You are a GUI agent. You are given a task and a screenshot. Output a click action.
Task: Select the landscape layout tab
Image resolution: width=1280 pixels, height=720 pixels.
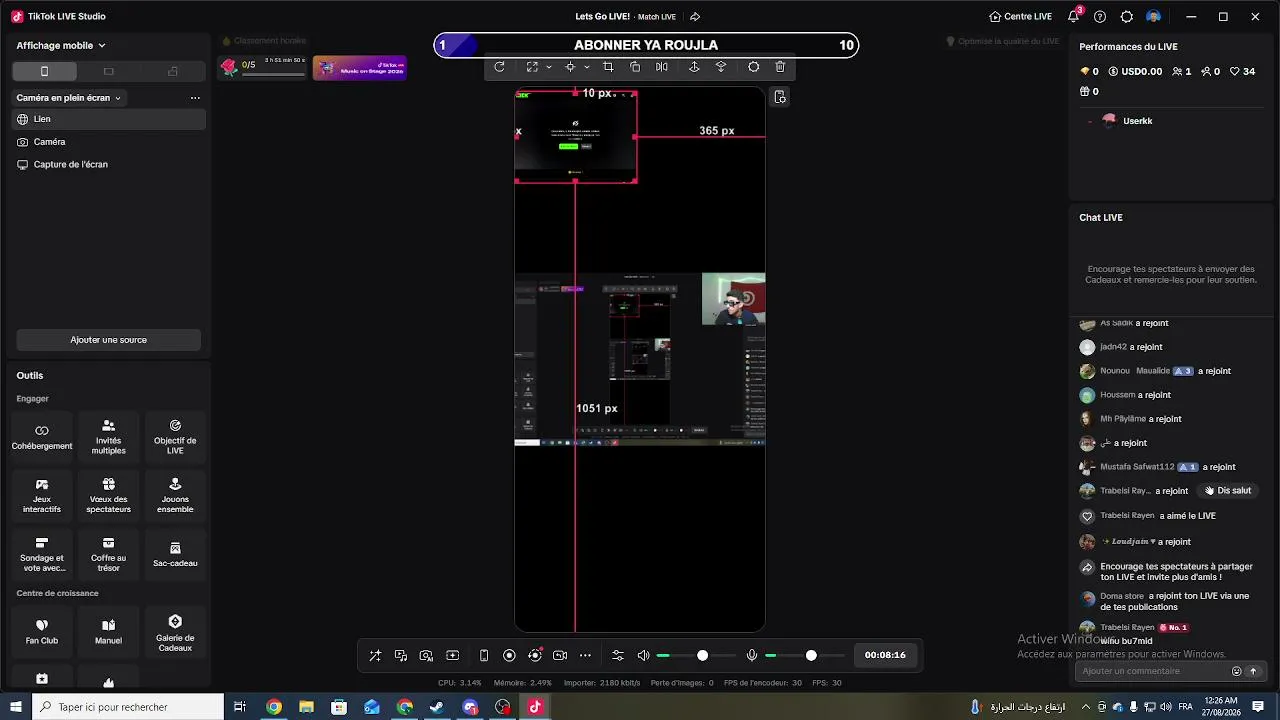(x=109, y=71)
